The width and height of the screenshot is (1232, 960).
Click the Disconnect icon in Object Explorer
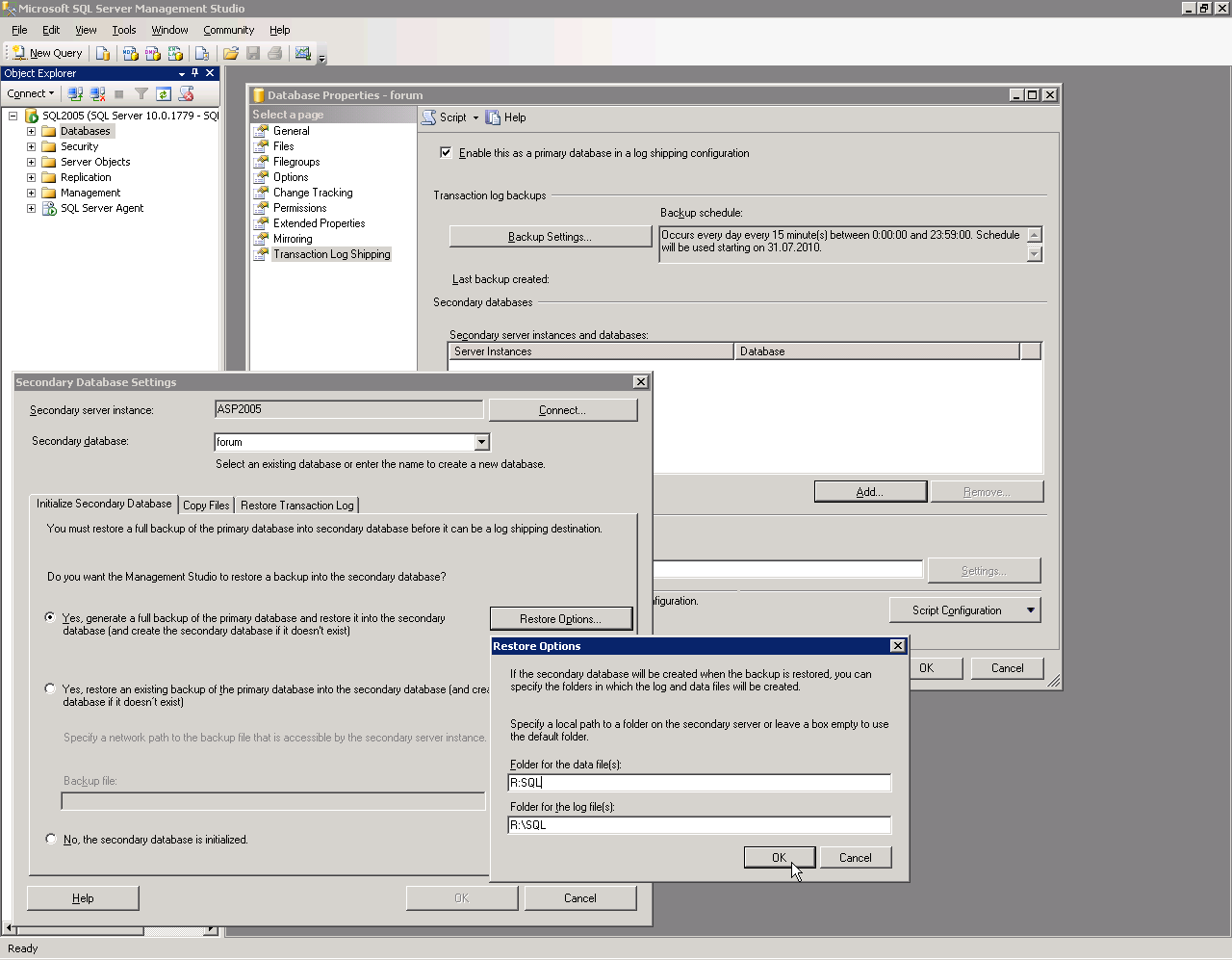coord(97,93)
